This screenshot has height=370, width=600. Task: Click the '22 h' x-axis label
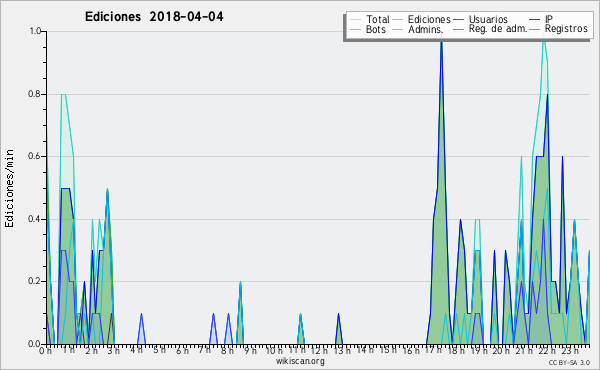[546, 350]
